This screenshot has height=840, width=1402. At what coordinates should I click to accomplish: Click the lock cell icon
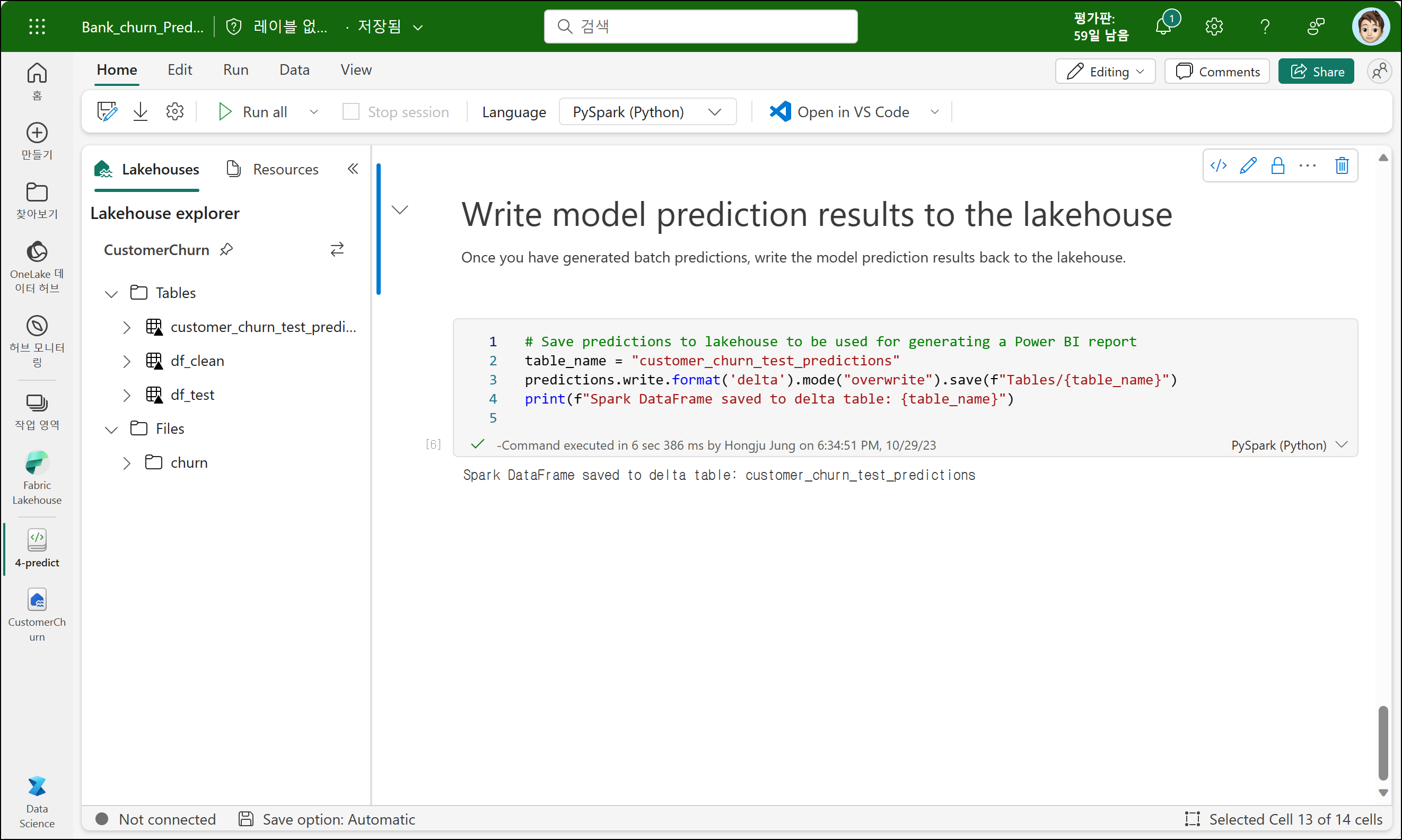click(x=1277, y=166)
